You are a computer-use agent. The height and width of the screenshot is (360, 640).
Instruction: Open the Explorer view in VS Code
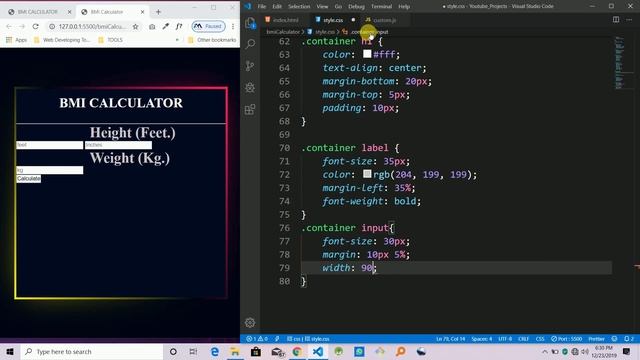coord(250,23)
